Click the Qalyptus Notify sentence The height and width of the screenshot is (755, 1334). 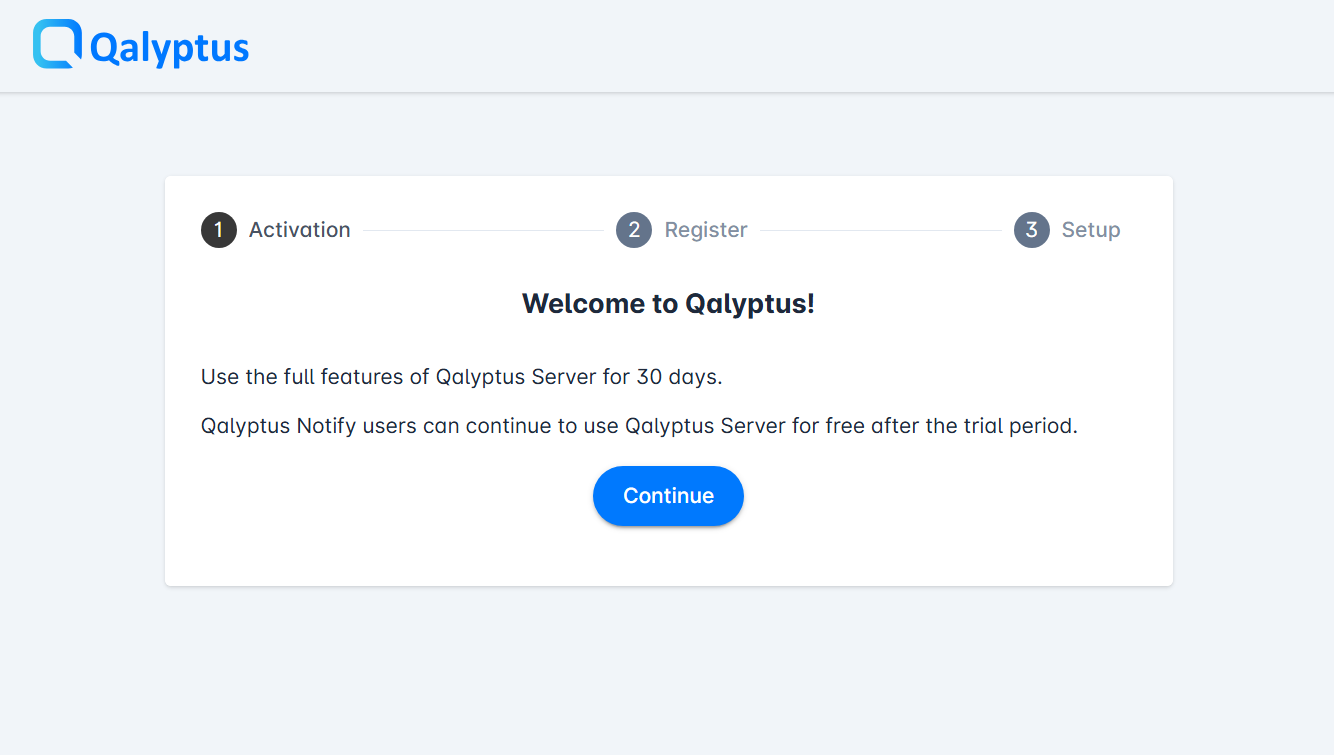(x=639, y=425)
